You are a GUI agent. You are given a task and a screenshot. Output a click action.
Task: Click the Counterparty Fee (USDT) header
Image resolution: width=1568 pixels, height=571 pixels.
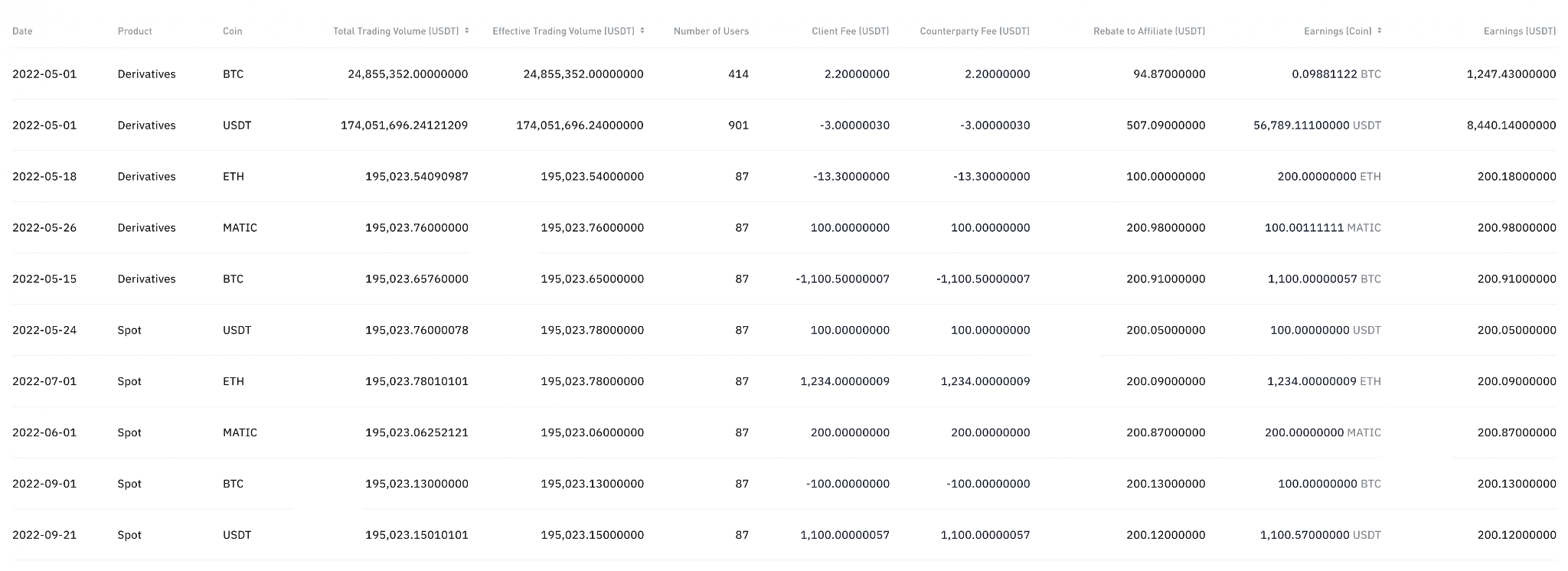975,31
